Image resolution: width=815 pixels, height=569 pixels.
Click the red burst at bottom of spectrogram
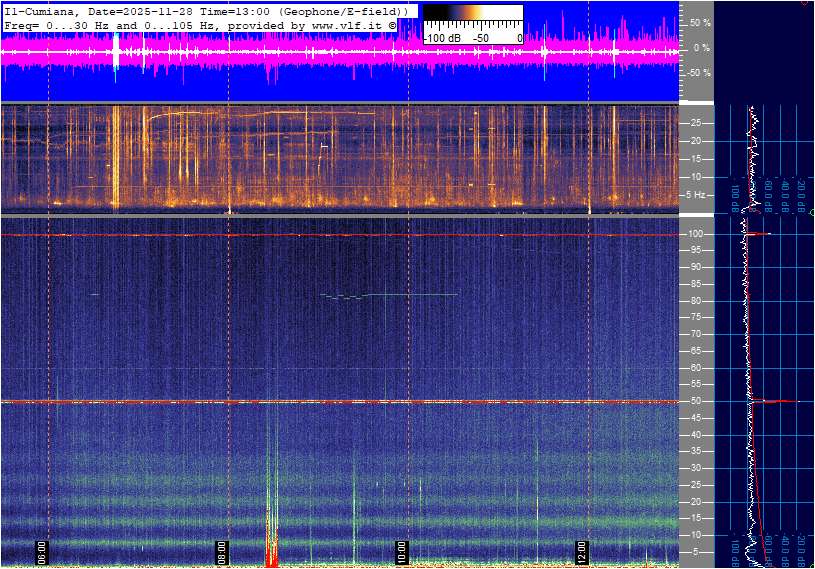[x=271, y=553]
